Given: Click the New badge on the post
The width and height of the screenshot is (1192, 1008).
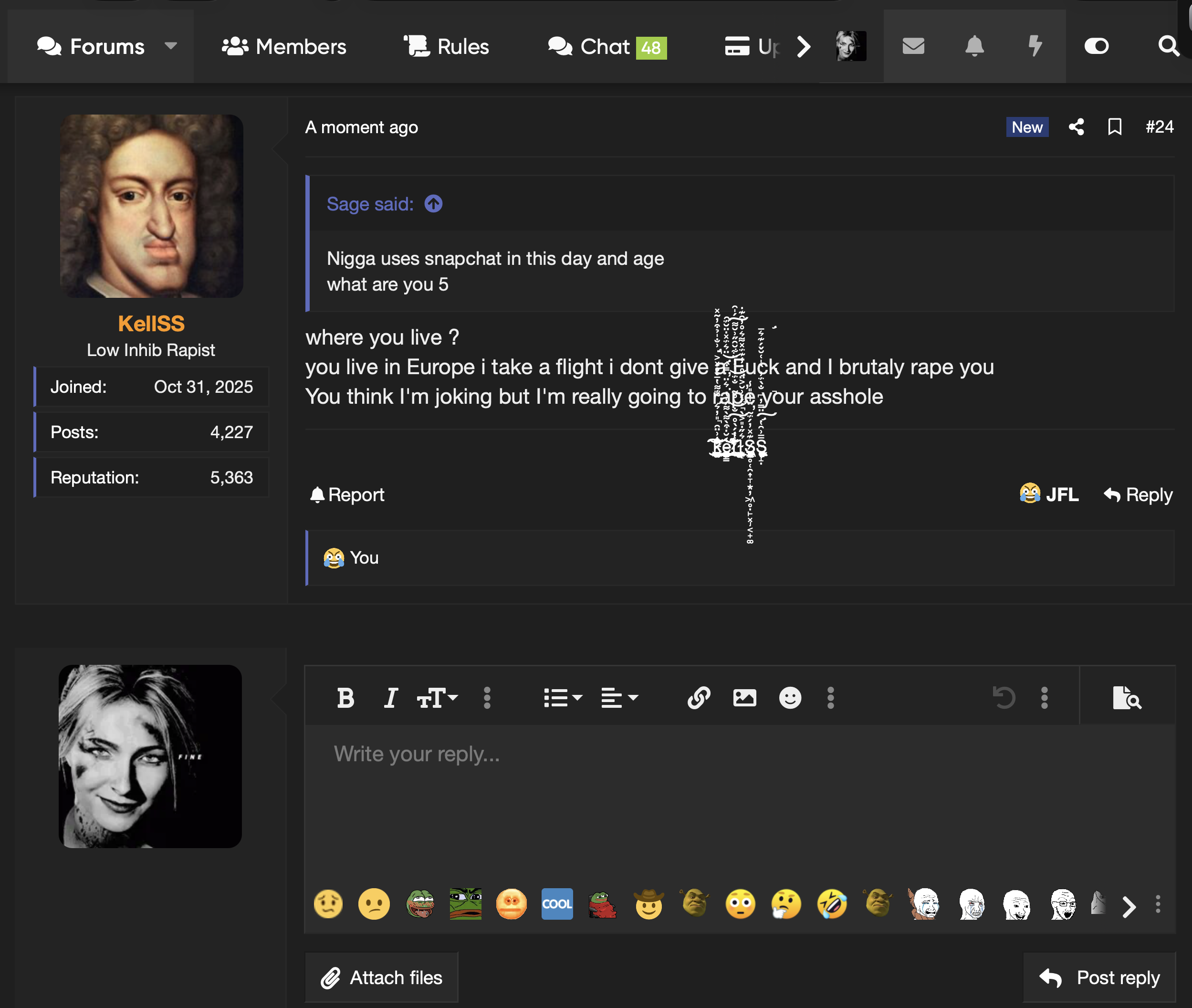Looking at the screenshot, I should (1027, 127).
